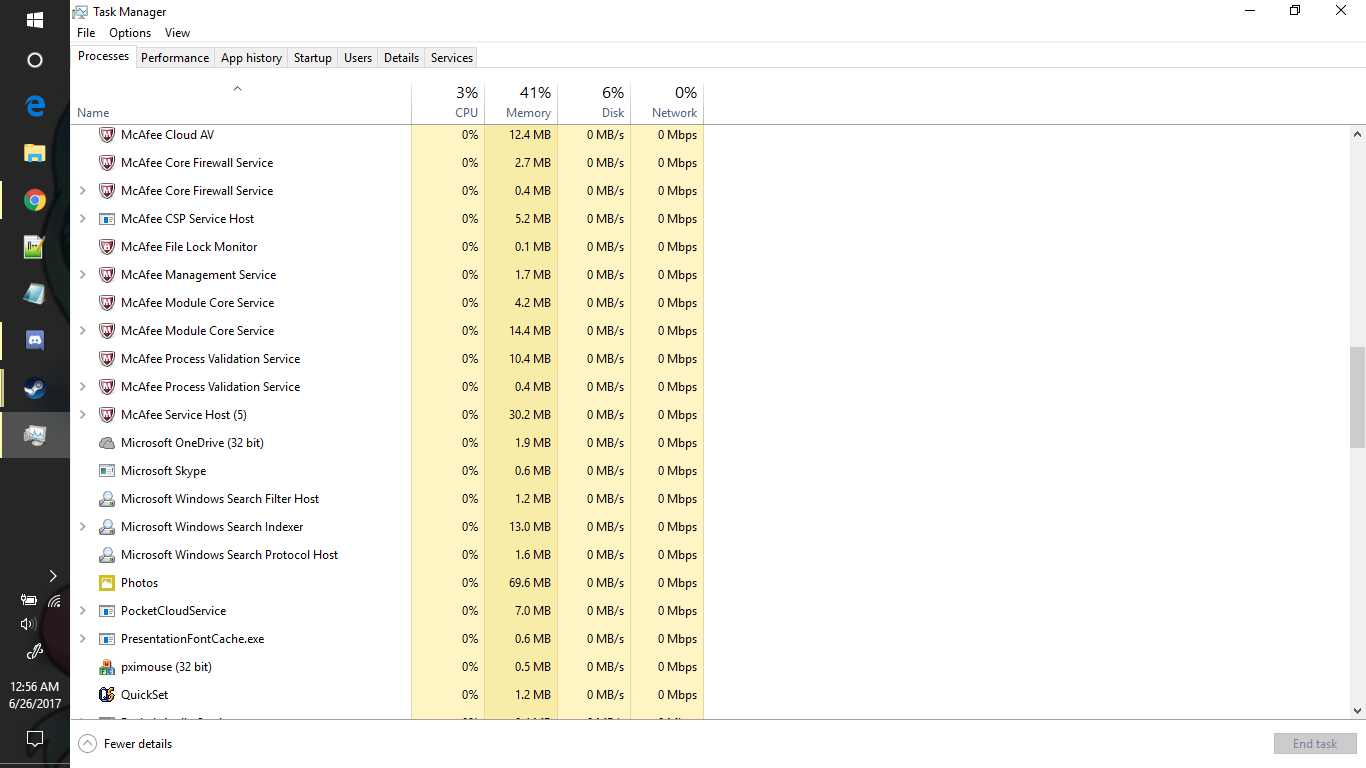
Task: Expand the PocketCloudService row
Action: [x=83, y=611]
